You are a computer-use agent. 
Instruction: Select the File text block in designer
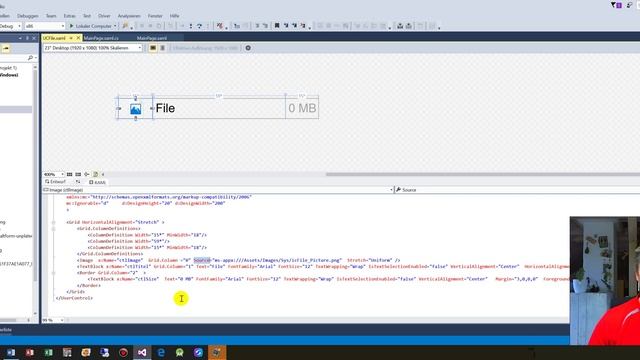[x=165, y=108]
